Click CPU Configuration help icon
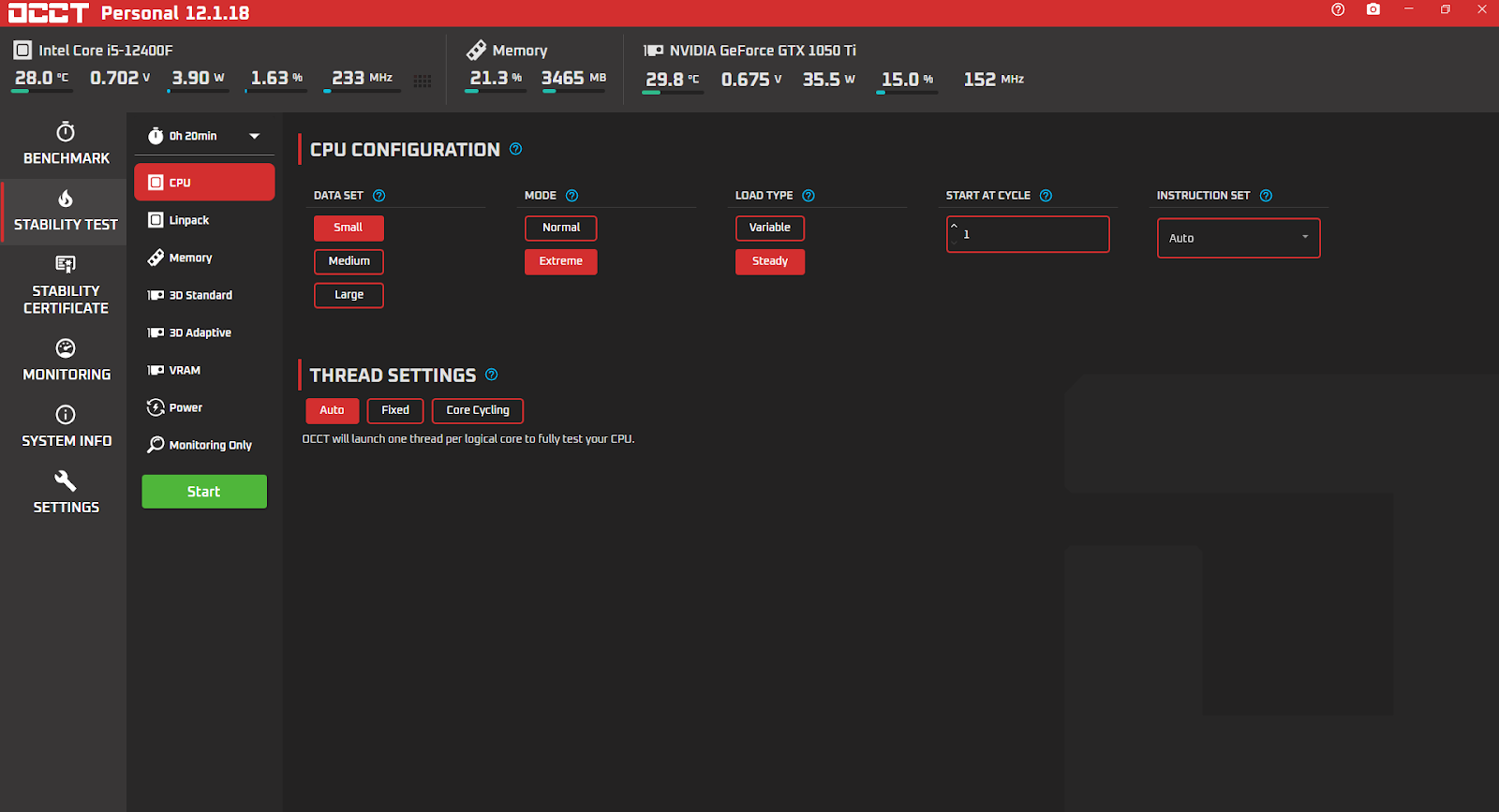The image size is (1499, 812). (516, 149)
